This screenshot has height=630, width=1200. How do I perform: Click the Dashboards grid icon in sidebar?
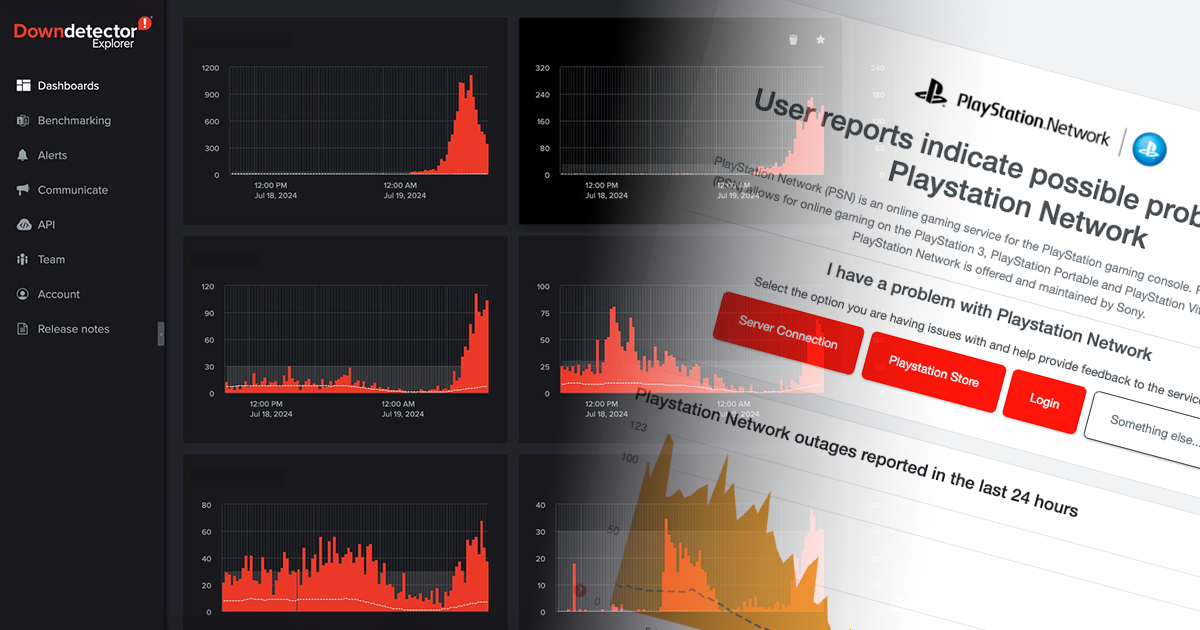point(23,86)
